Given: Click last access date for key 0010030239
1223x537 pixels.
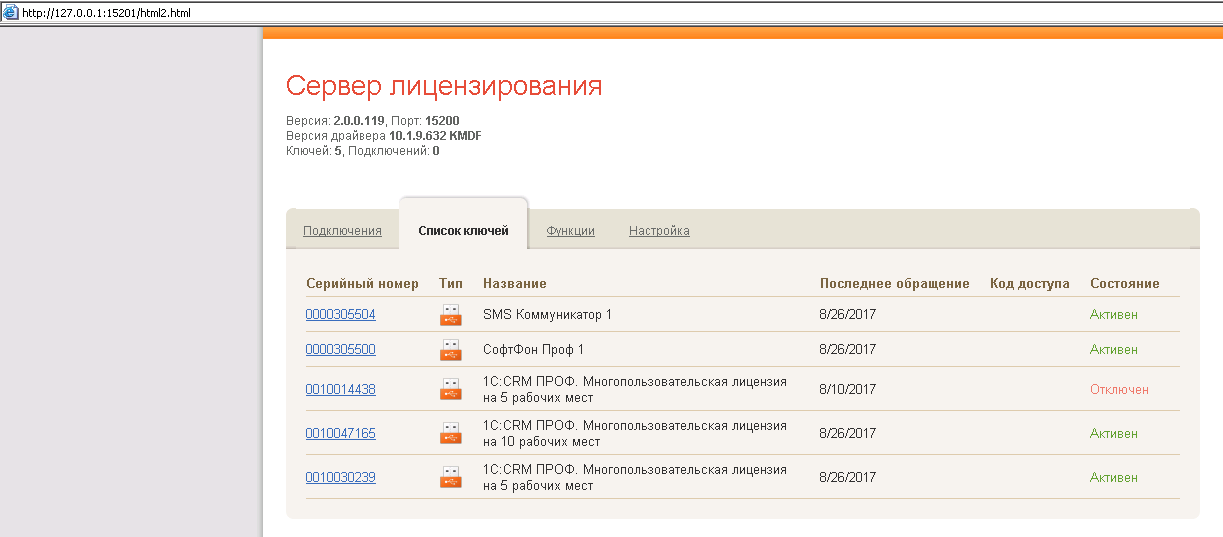Looking at the screenshot, I should coord(848,478).
